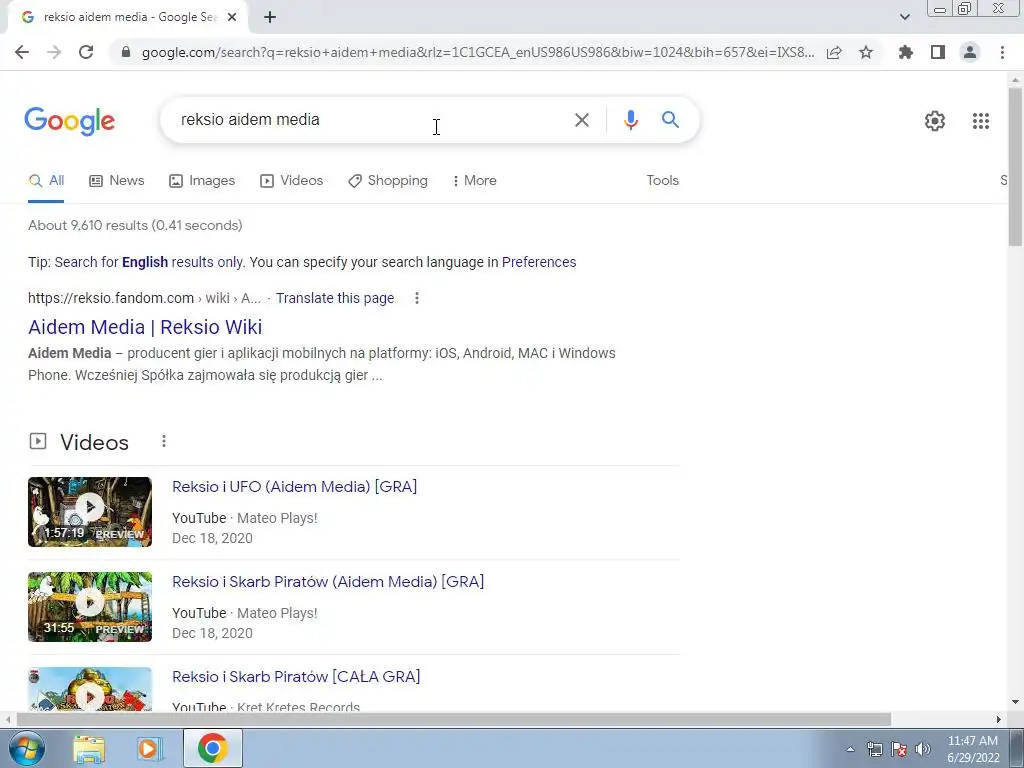Open Google quick settings gear
Screen dimensions: 1024x768
point(935,121)
